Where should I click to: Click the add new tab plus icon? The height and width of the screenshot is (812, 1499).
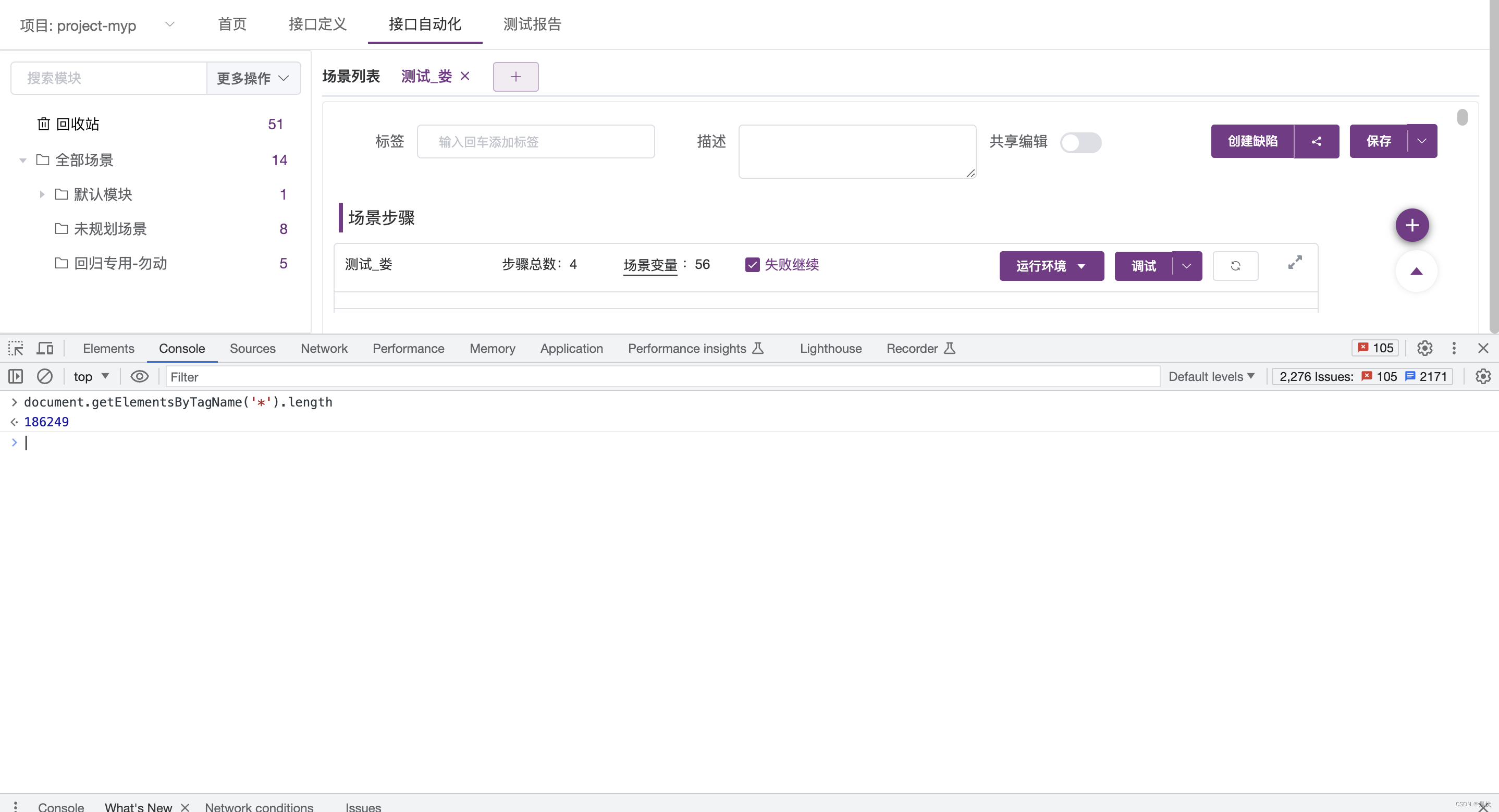pos(516,76)
